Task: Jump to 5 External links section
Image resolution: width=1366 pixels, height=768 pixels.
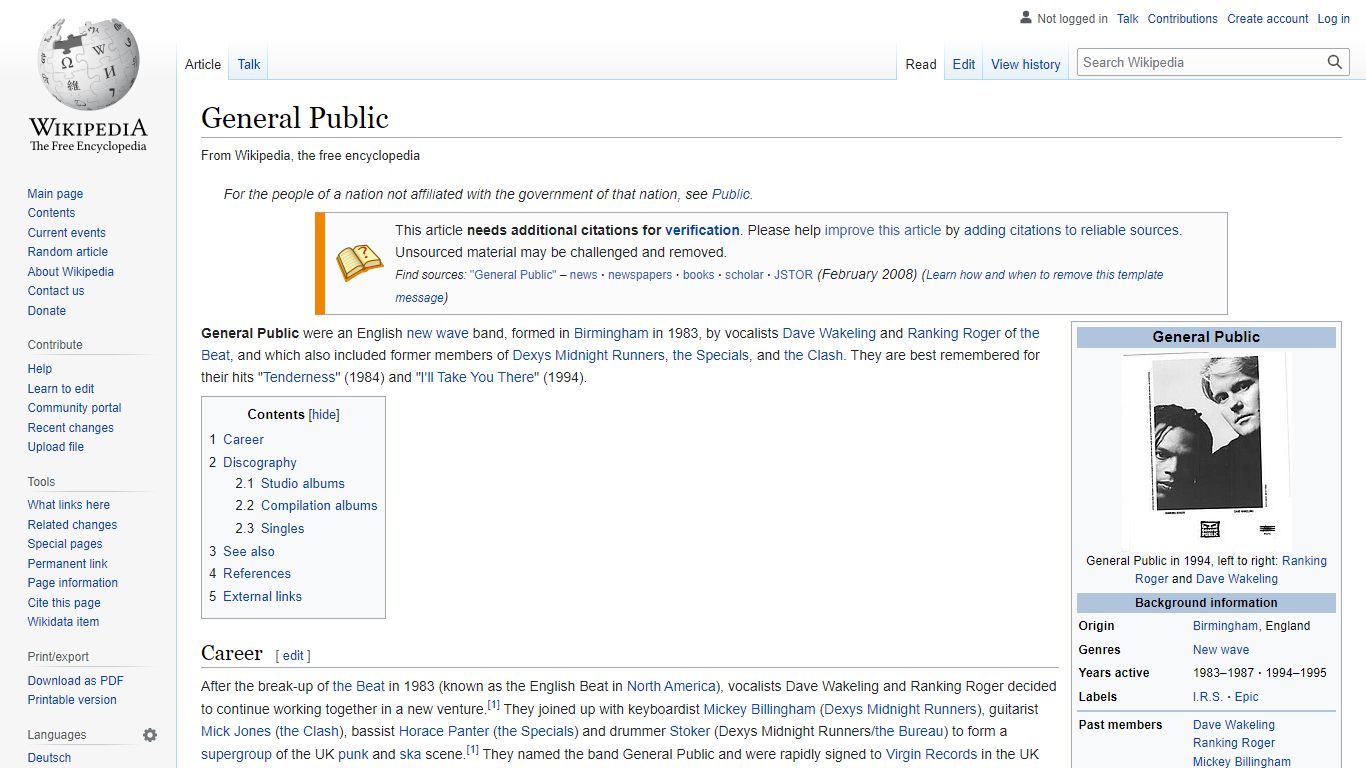Action: [x=255, y=596]
